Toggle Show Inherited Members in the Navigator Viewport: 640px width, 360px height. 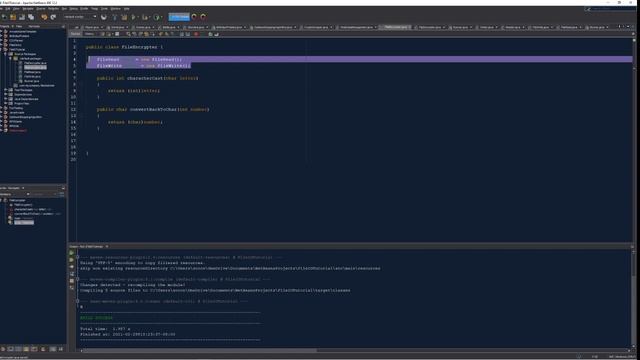(x=3, y=349)
